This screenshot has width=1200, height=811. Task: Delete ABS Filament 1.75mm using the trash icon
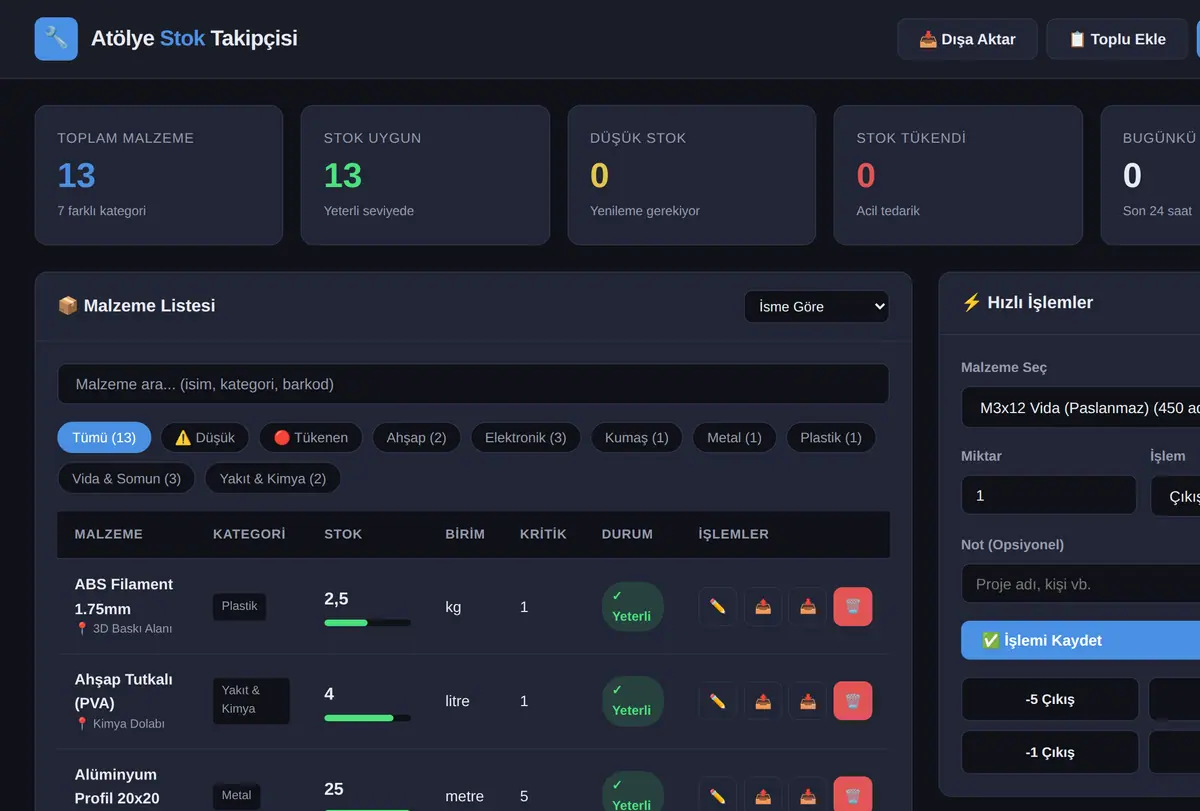pyautogui.click(x=853, y=606)
